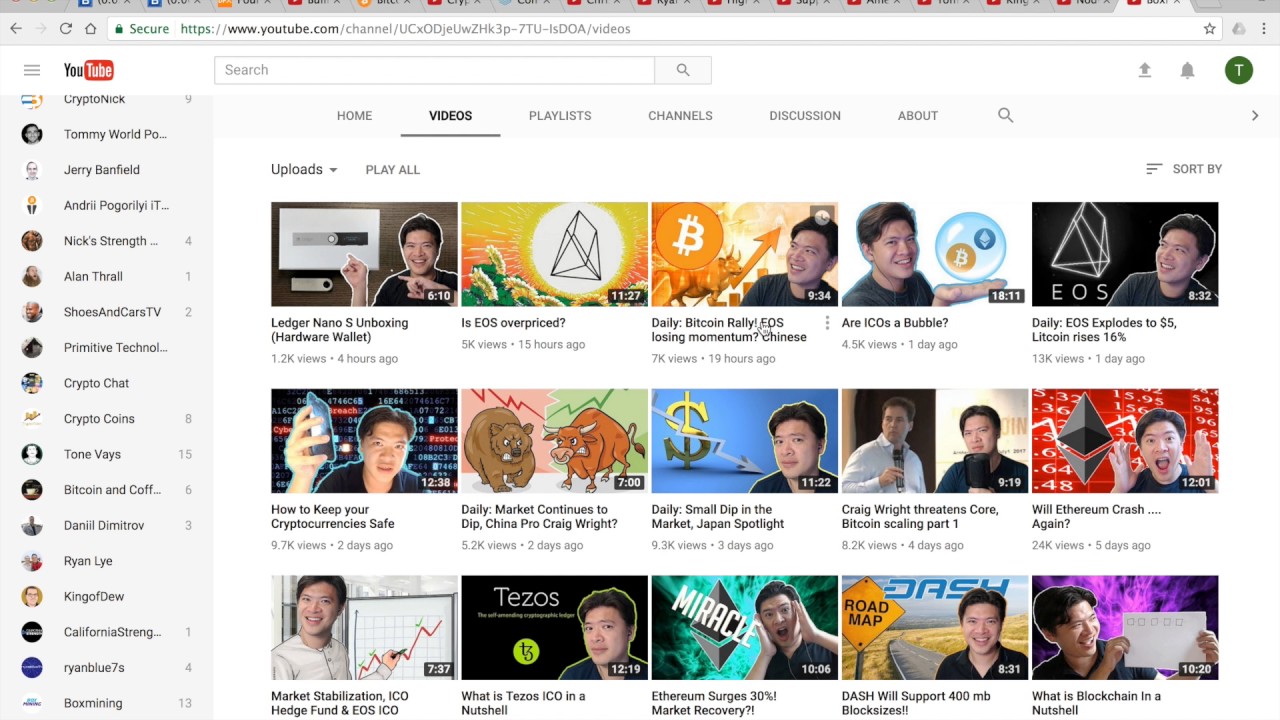Open the DISCUSSION tab
The height and width of the screenshot is (720, 1280).
click(x=805, y=116)
